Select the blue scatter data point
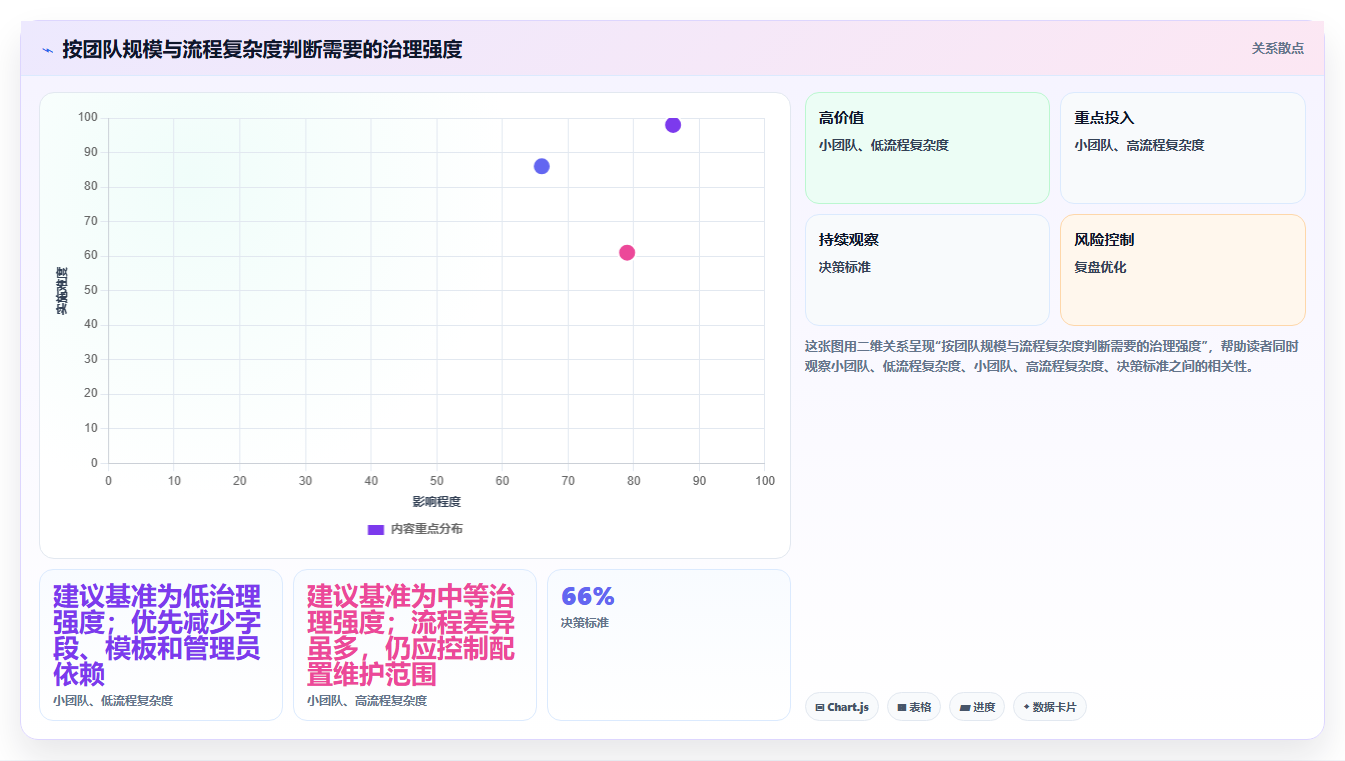1345x761 pixels. (542, 166)
